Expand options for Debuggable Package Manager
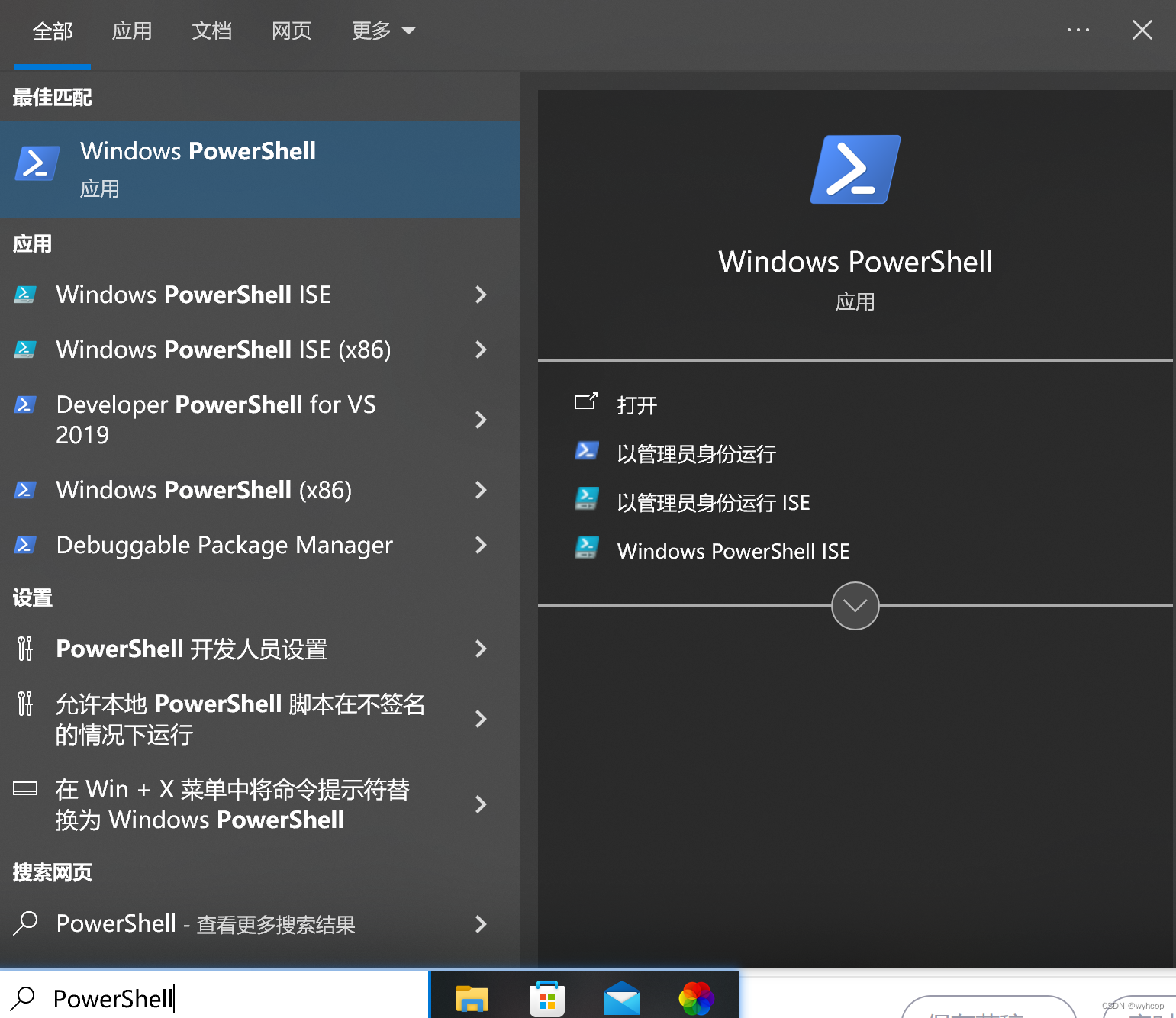 coord(481,545)
